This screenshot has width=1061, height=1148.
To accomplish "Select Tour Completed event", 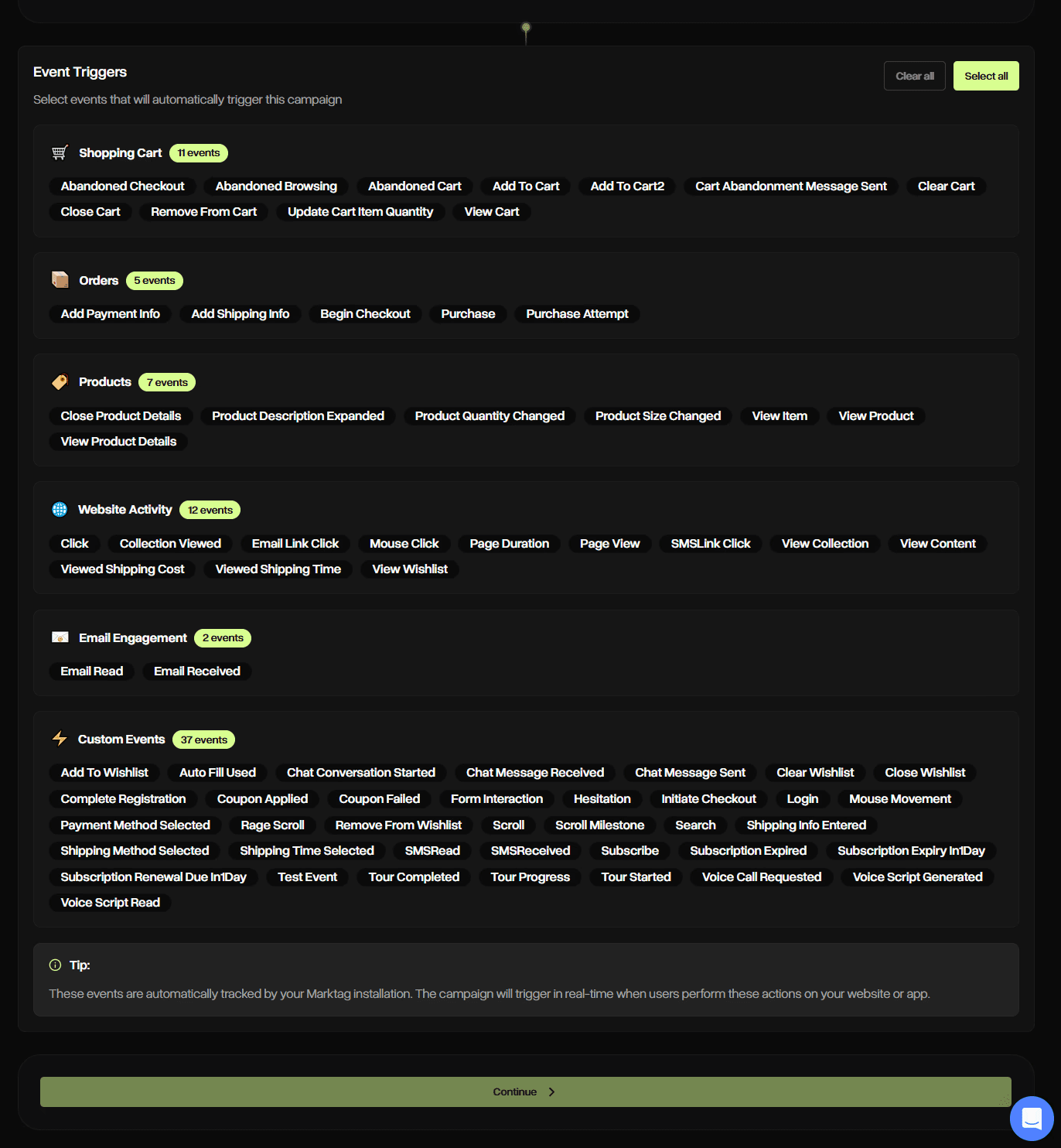I will 414,877.
